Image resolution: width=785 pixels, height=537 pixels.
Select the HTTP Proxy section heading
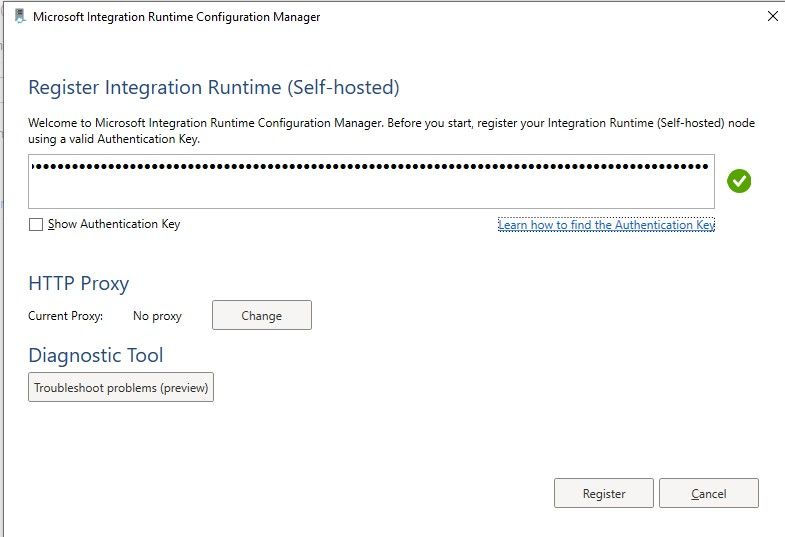pos(79,284)
